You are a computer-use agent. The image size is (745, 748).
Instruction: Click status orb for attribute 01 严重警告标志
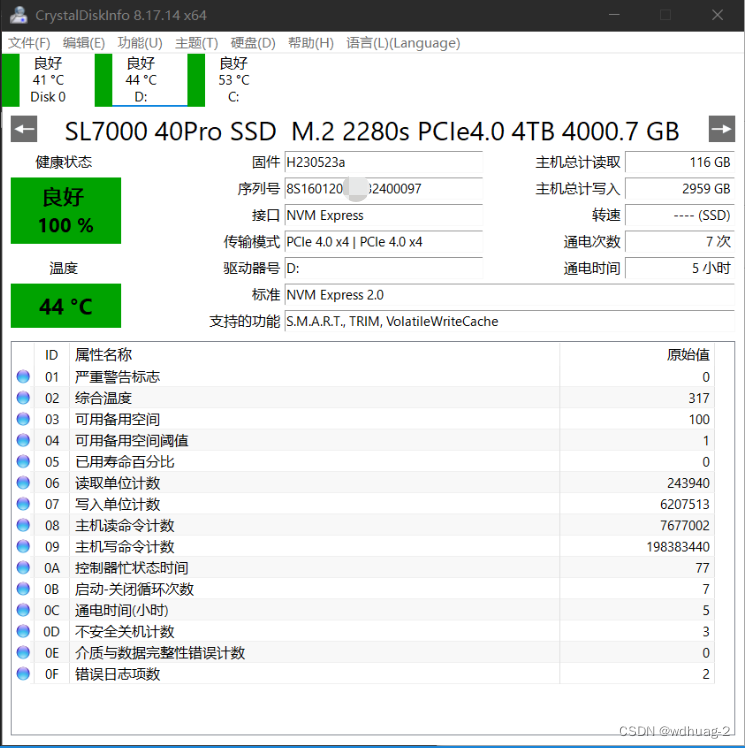(x=23, y=376)
